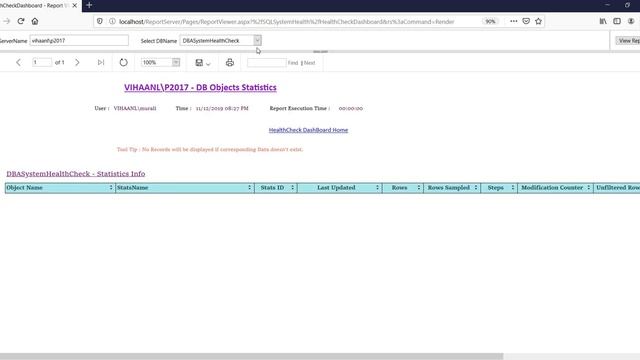Screen dimensions: 640x360
Task: Refresh the report
Action: (123, 62)
